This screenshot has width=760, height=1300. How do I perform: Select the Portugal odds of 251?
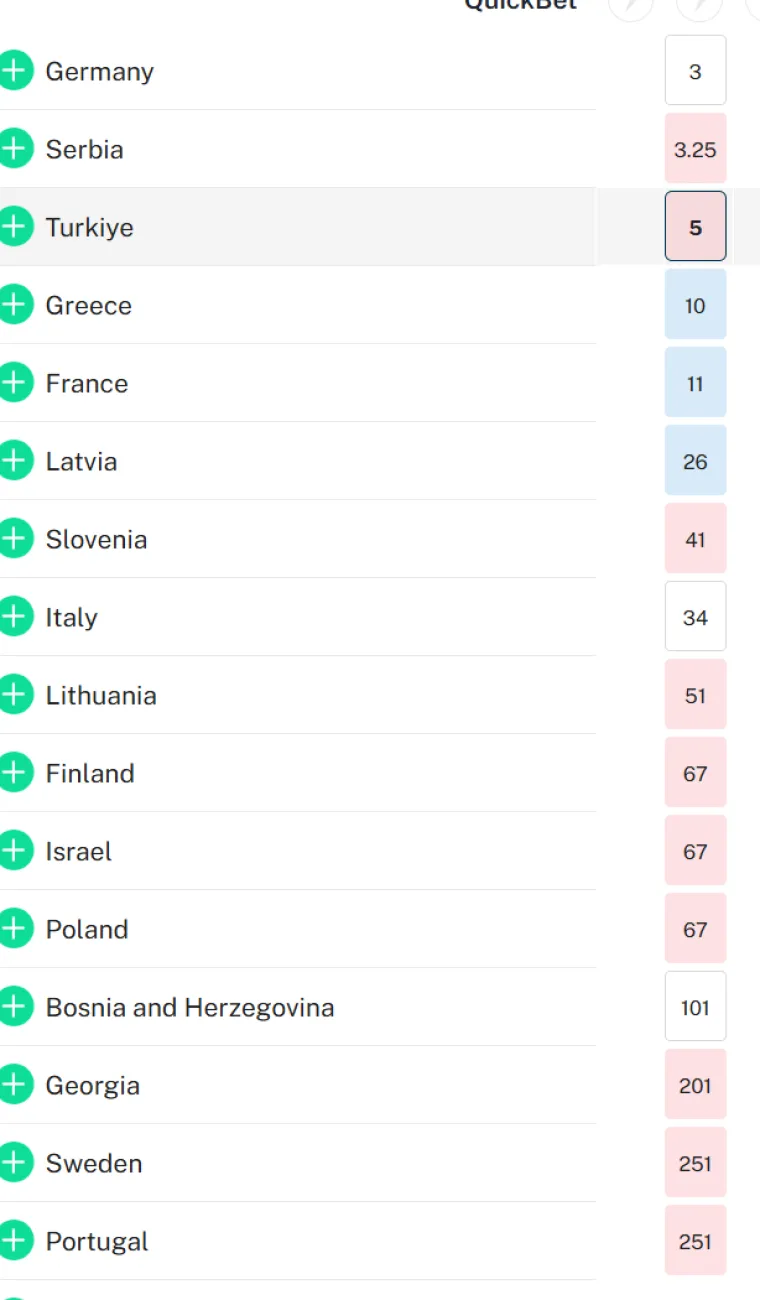[x=695, y=1241]
